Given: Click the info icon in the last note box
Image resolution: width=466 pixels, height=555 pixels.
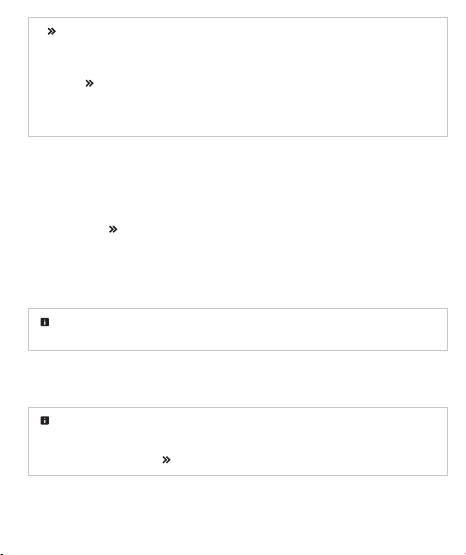Looking at the screenshot, I should pos(45,420).
